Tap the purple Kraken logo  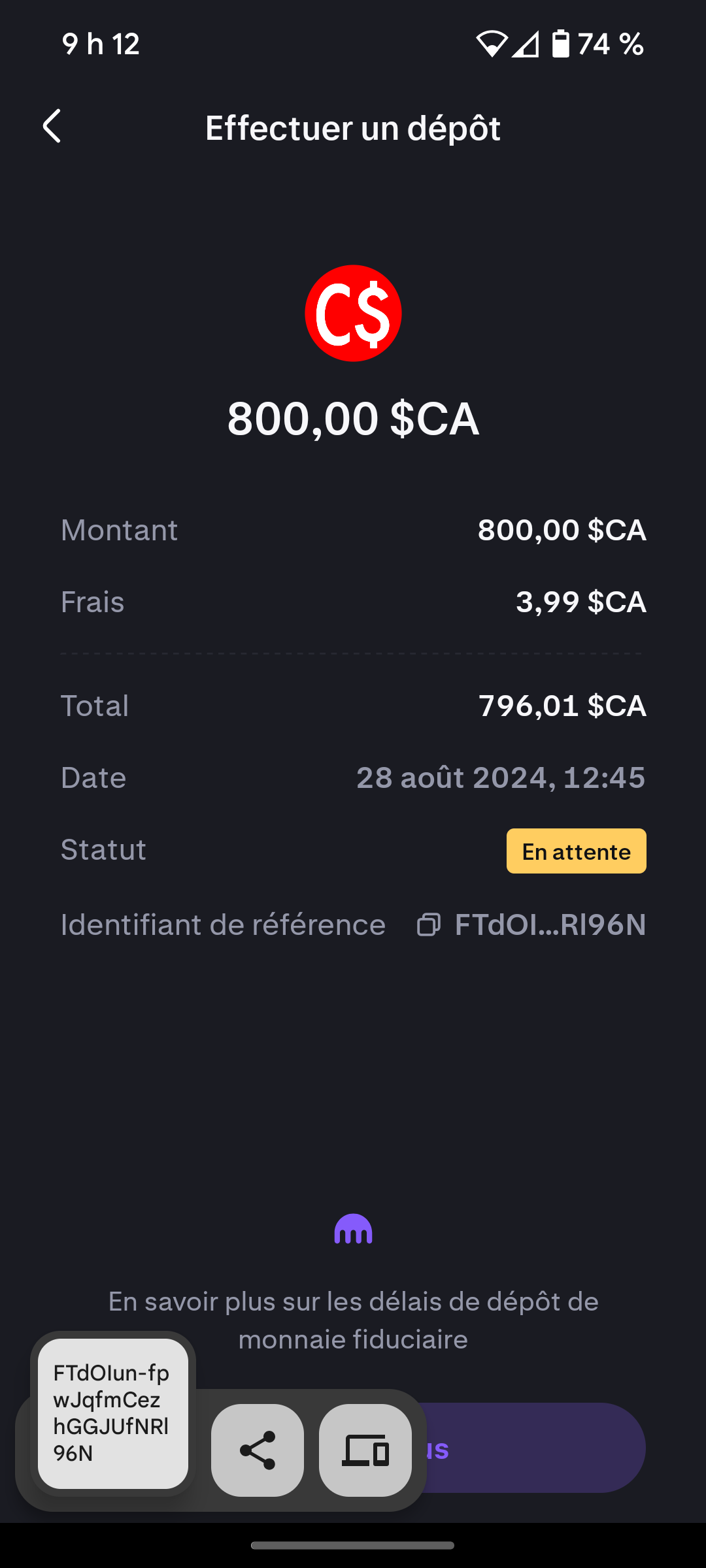pos(353,1229)
